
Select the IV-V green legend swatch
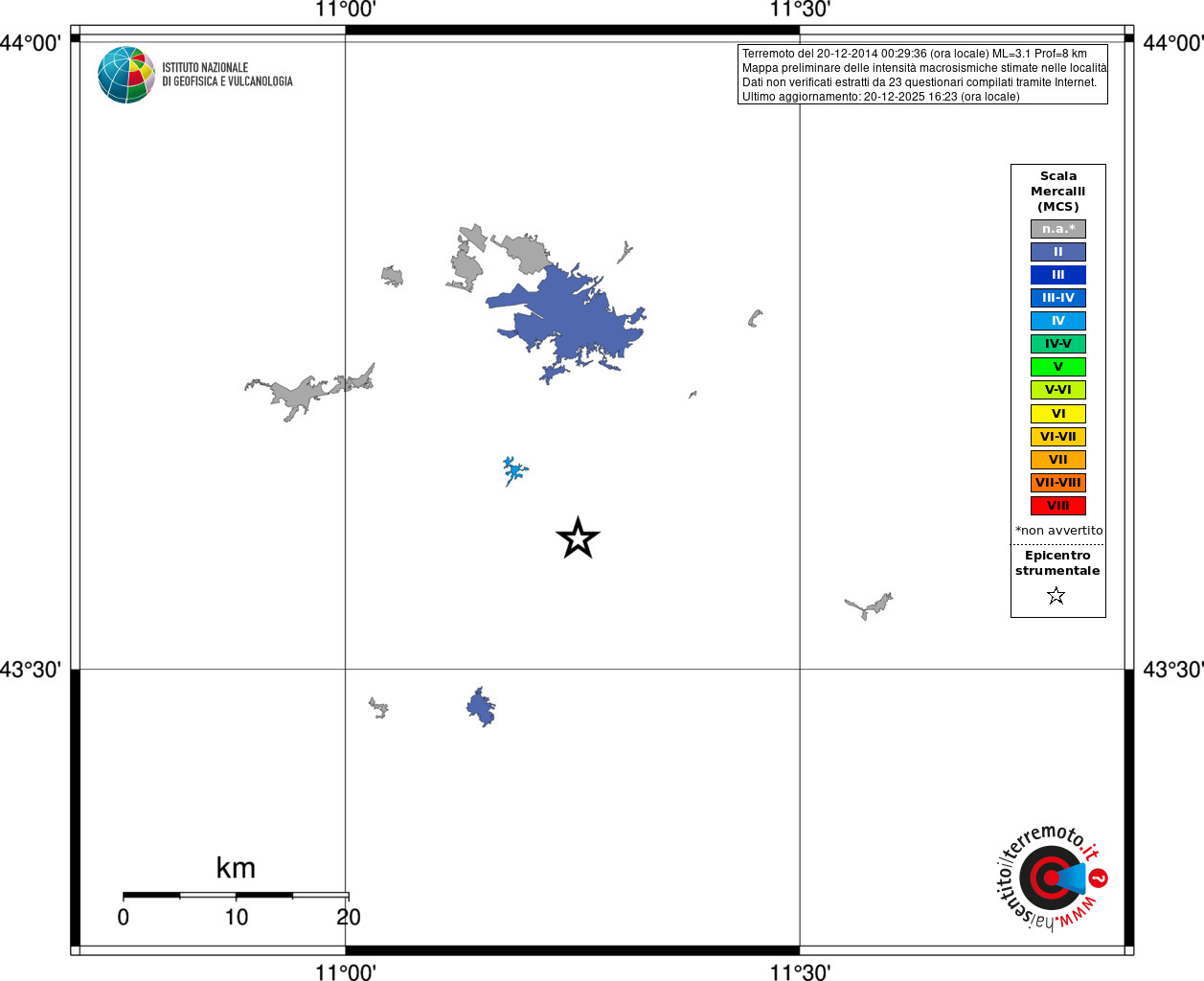tap(1058, 344)
